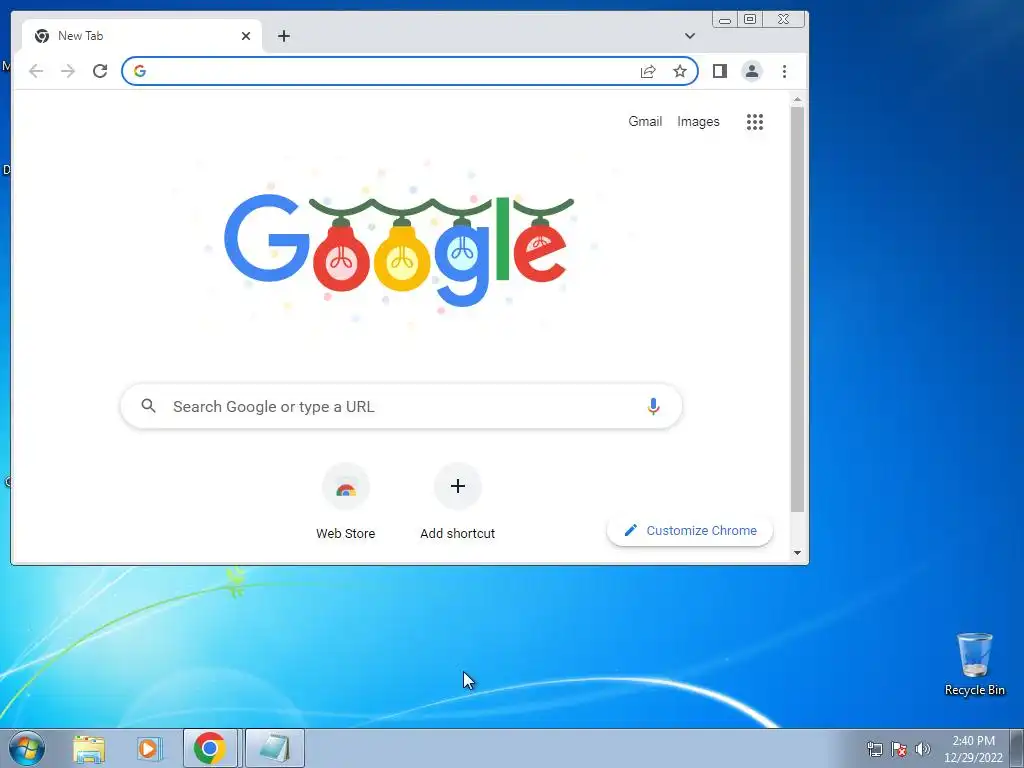
Task: Bookmark this tab with the star icon
Action: (x=680, y=71)
